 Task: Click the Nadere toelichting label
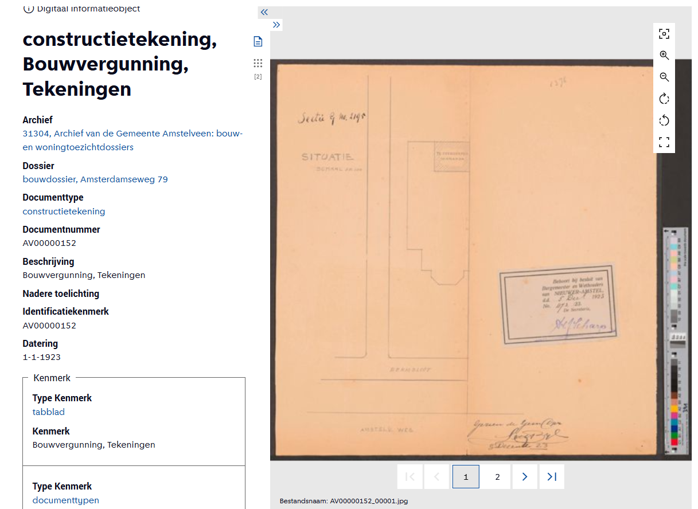61,294
